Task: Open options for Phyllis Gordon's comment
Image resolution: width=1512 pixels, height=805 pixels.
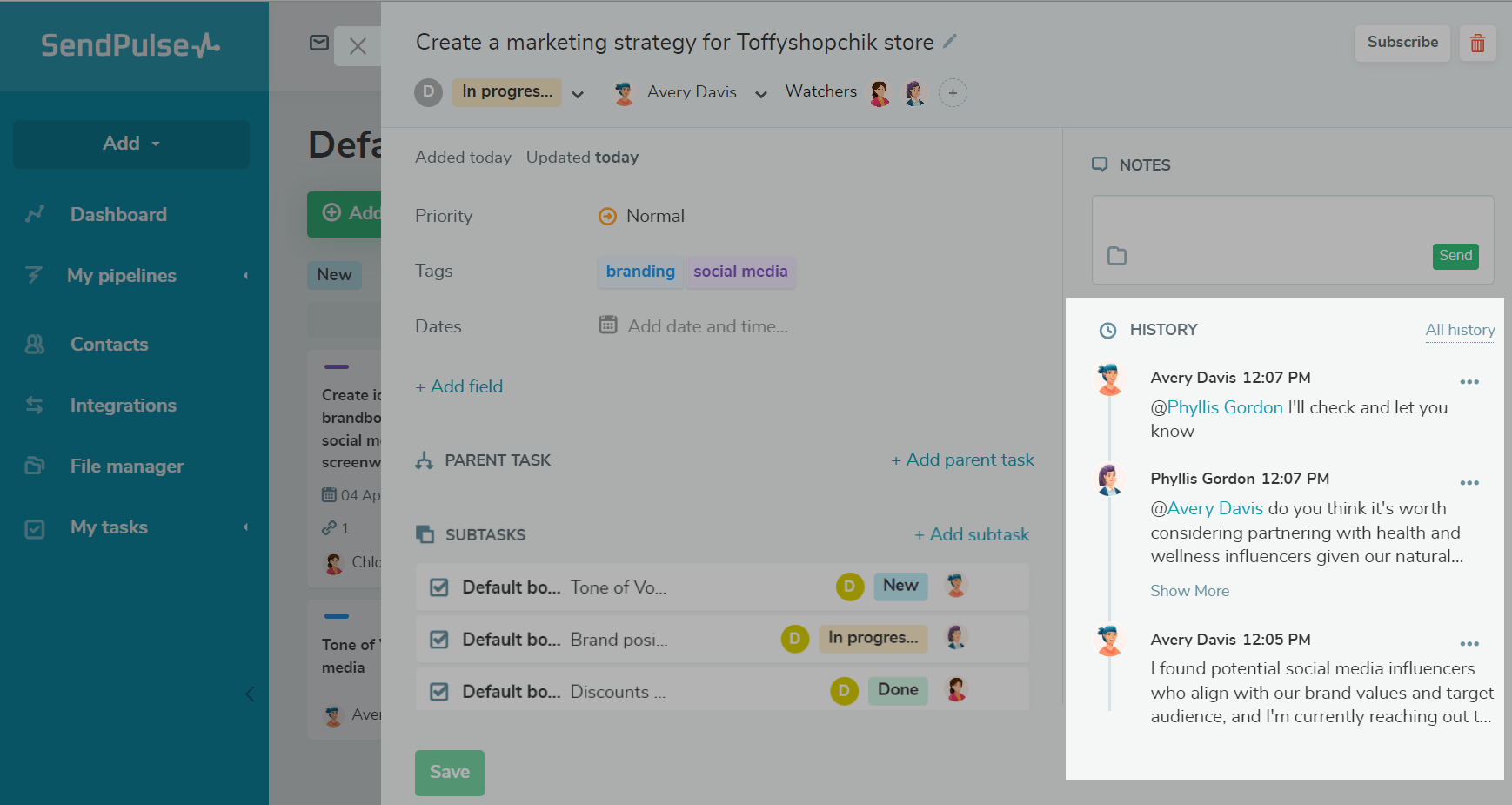Action: point(1469,483)
